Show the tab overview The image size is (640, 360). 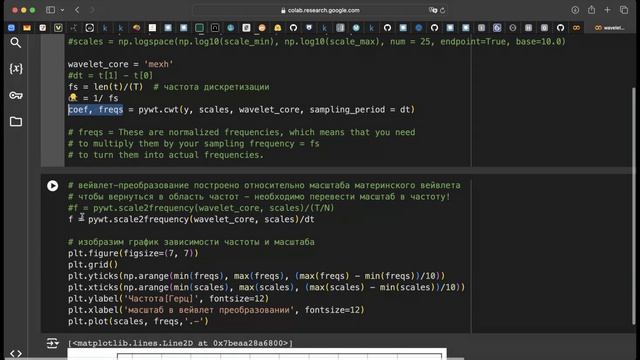pyautogui.click(x=624, y=10)
